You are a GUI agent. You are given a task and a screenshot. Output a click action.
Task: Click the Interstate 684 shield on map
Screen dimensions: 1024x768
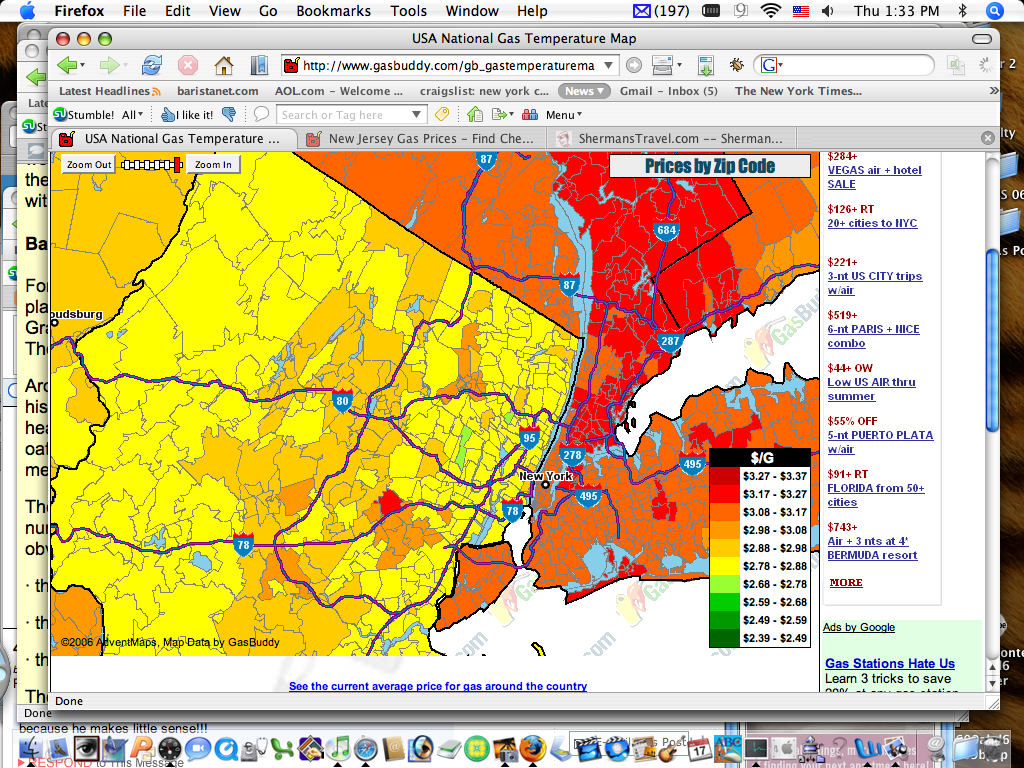coord(666,229)
